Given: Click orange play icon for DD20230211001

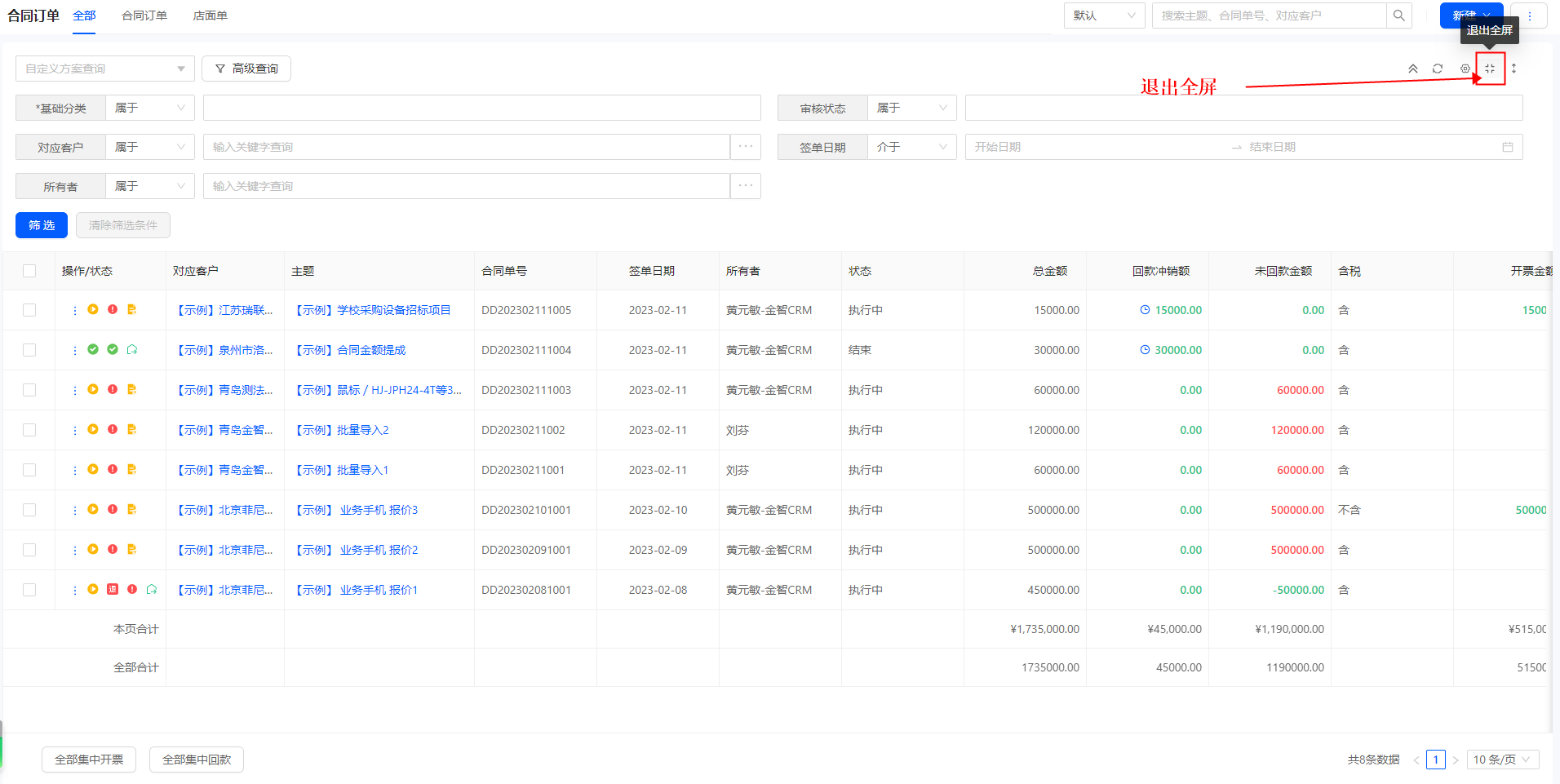Looking at the screenshot, I should (x=93, y=469).
